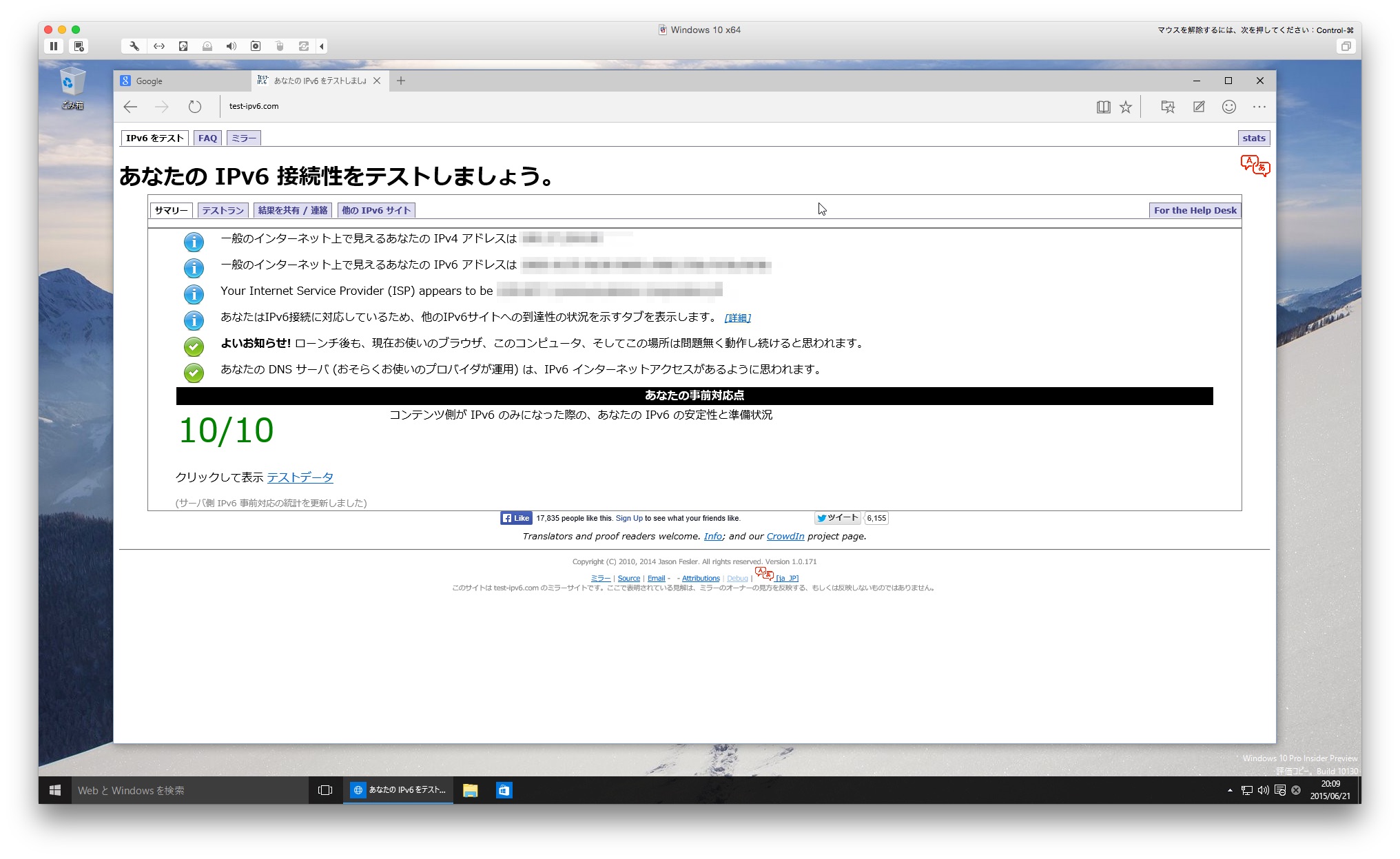The image size is (1400, 859).
Task: Click the translation language icon near the page heading
Action: click(x=1255, y=166)
